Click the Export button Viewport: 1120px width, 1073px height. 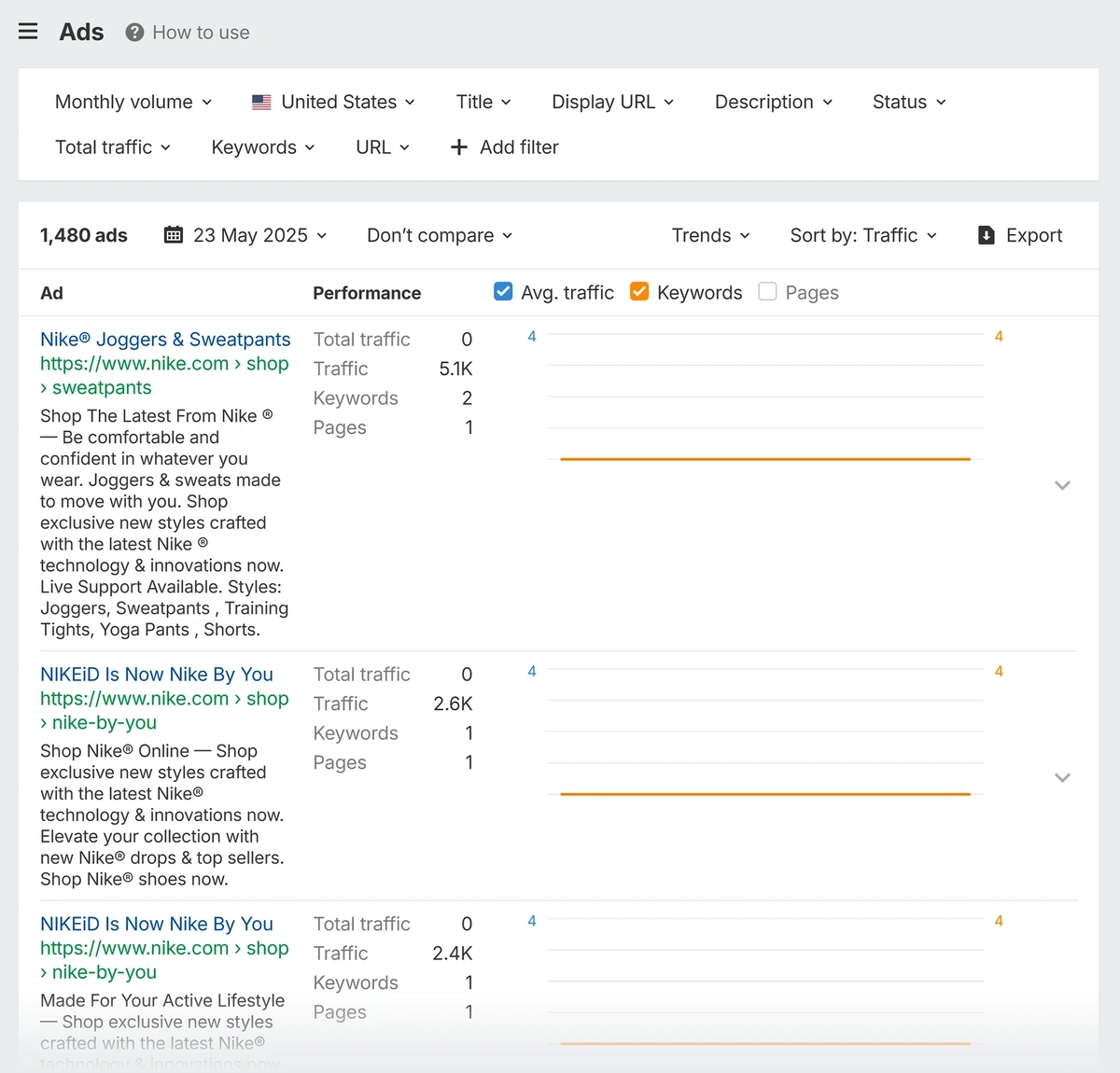coord(1020,235)
